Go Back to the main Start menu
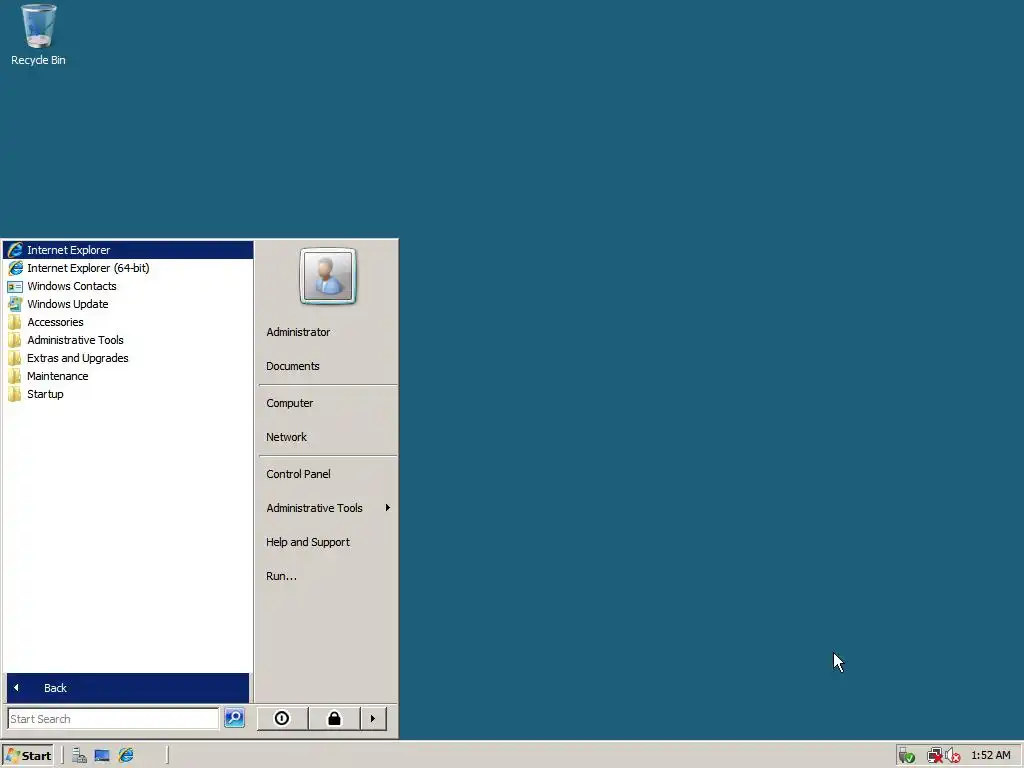The height and width of the screenshot is (768, 1024). (x=128, y=688)
